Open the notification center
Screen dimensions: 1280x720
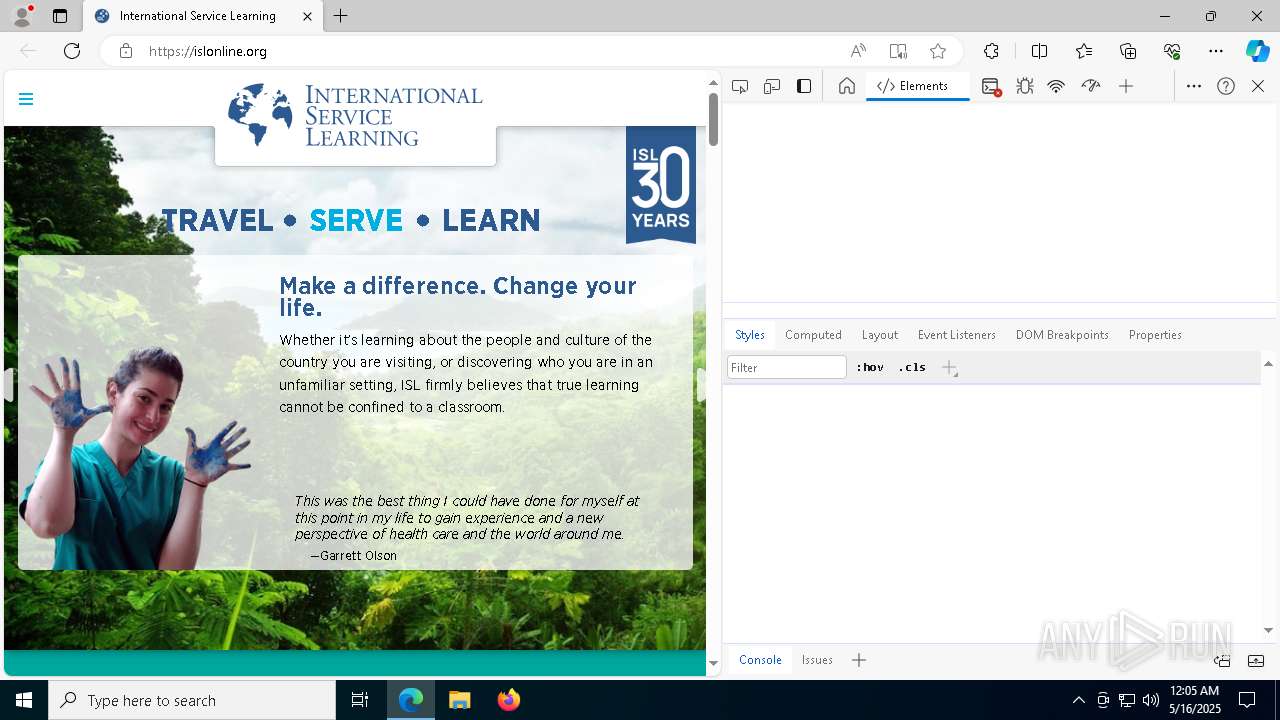coord(1247,700)
